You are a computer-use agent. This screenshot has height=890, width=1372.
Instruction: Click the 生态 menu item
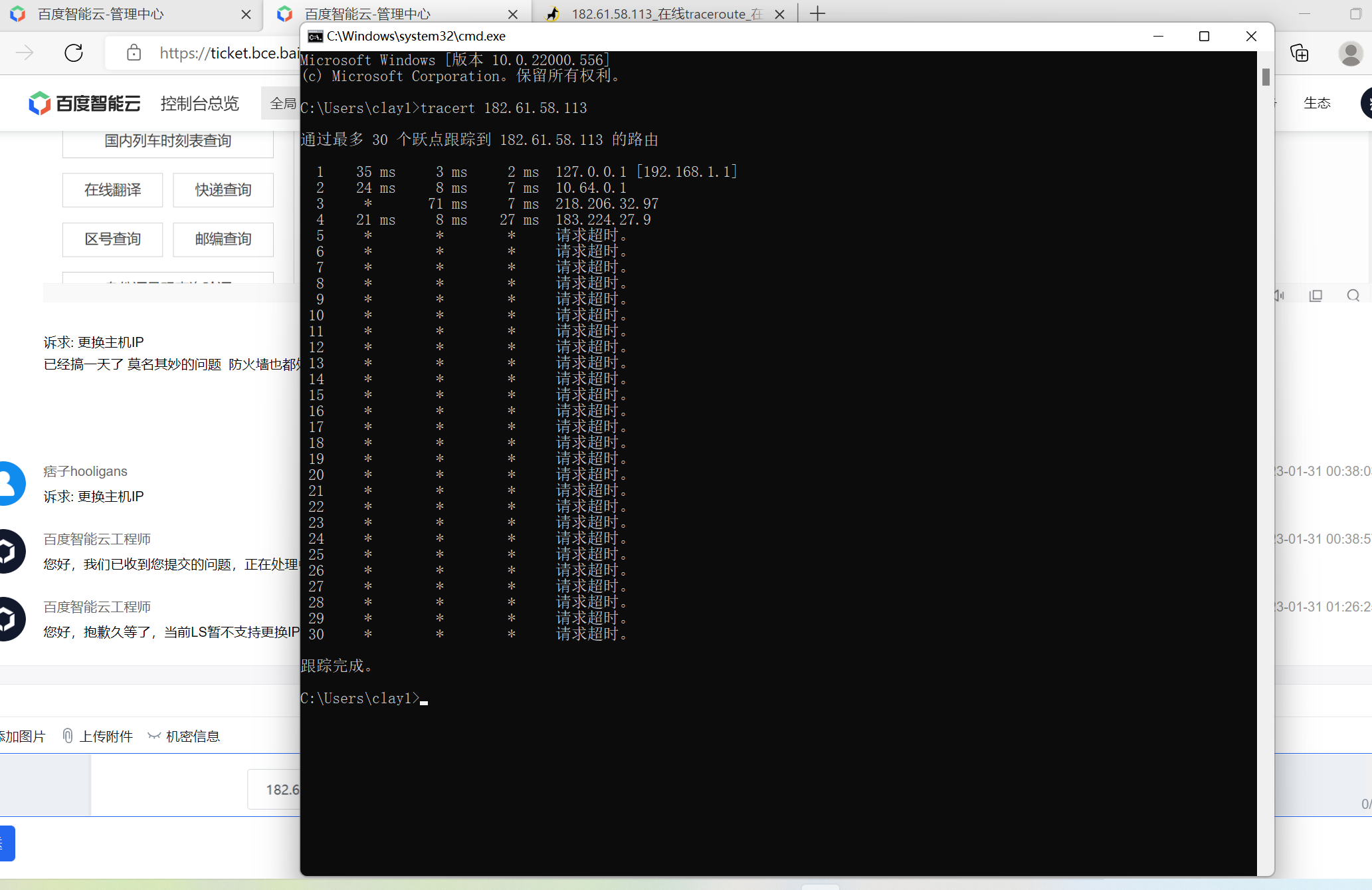tap(1317, 103)
